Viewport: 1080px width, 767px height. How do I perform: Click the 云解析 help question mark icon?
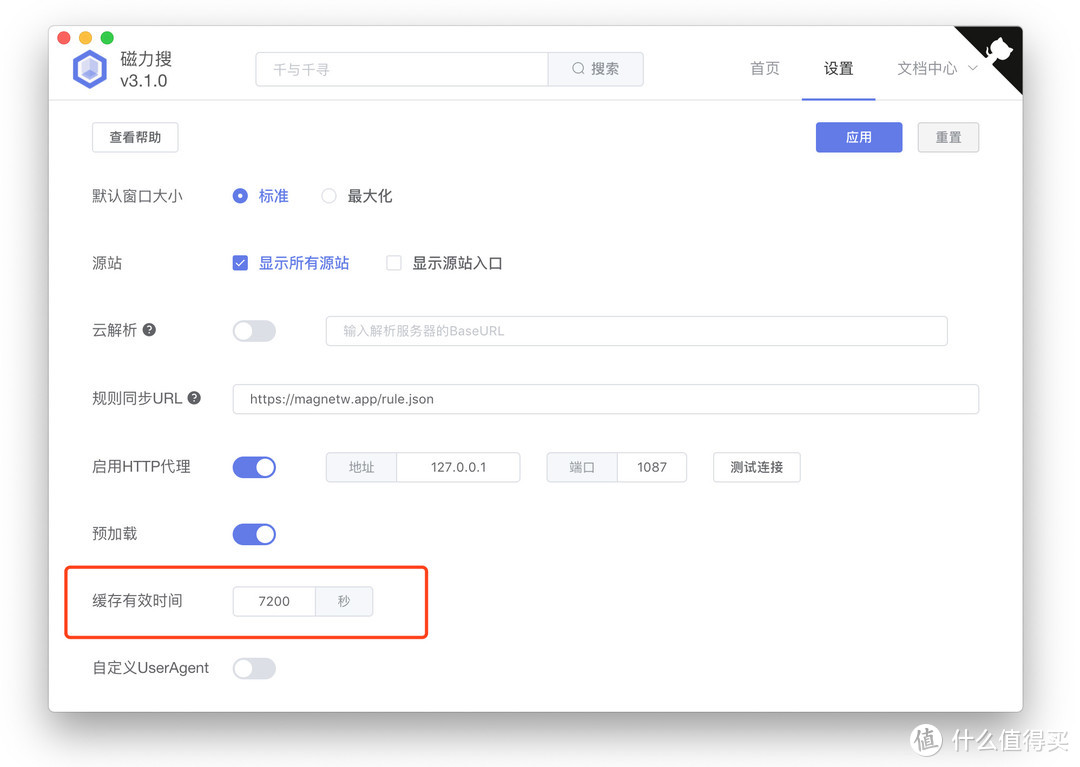(149, 330)
